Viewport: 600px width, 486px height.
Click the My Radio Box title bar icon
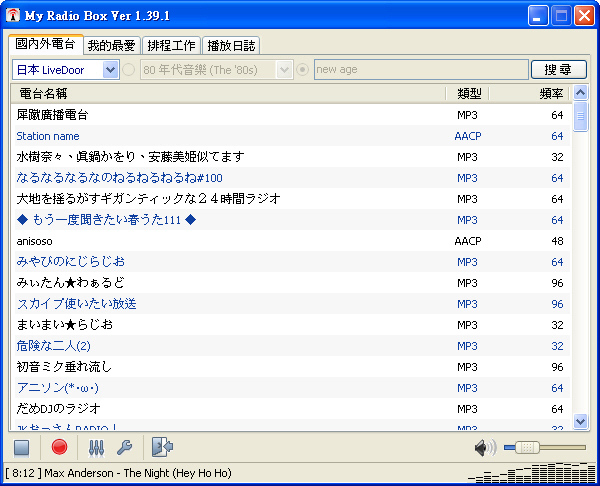click(x=13, y=15)
